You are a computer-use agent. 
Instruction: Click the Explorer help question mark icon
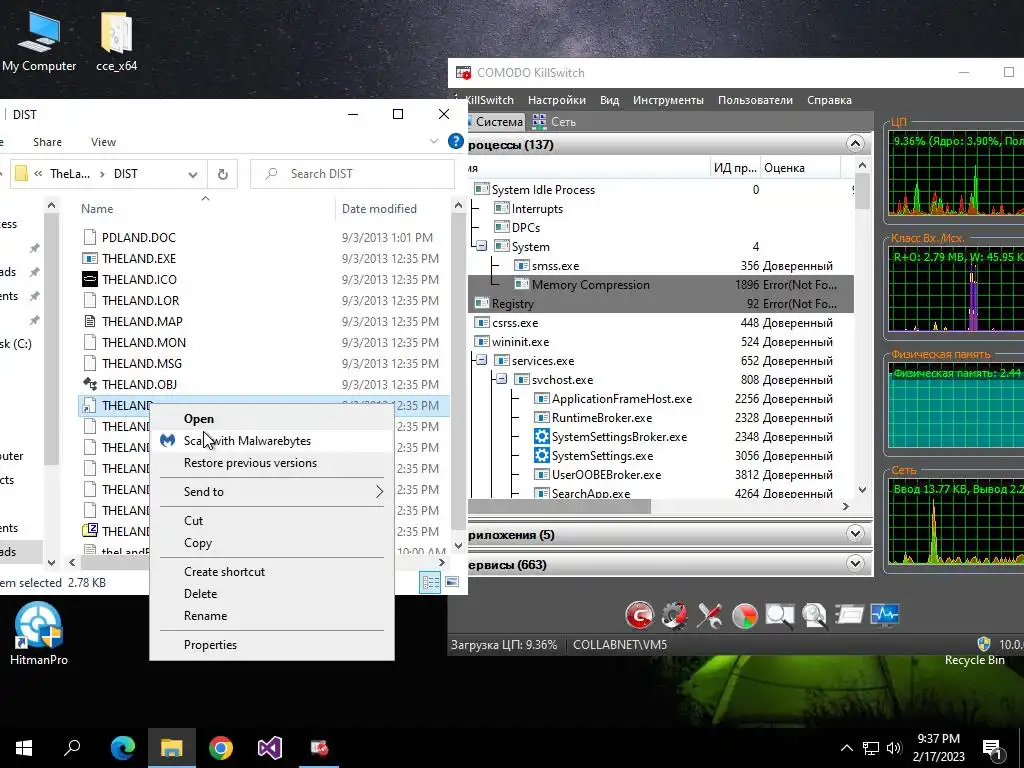[455, 142]
